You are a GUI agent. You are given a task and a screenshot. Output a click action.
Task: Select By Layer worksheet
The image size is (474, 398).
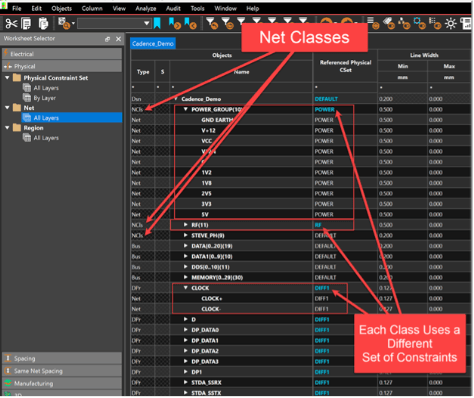click(45, 98)
